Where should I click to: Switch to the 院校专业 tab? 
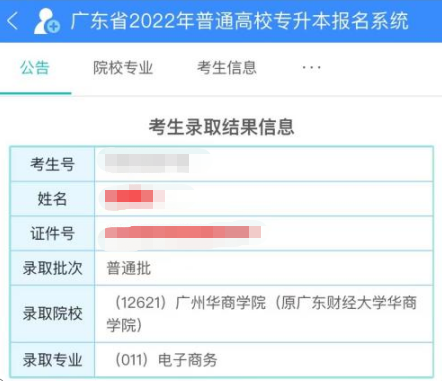(x=123, y=68)
